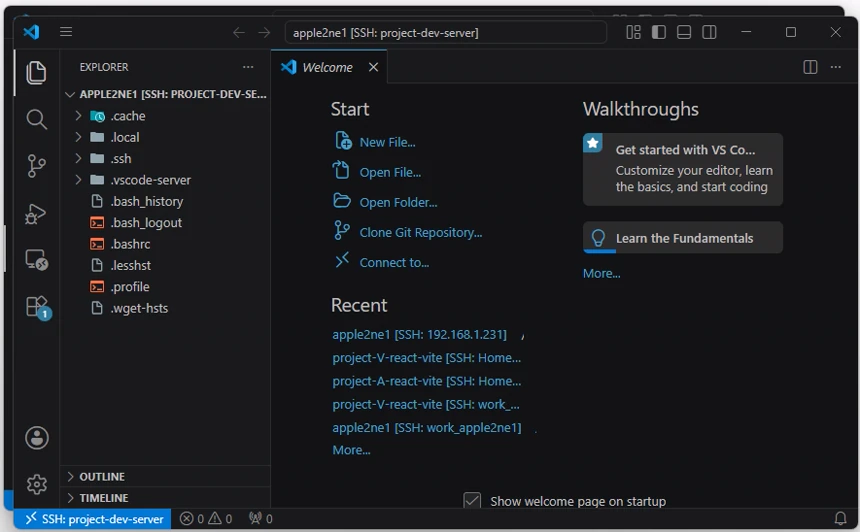This screenshot has height=532, width=860.
Task: Expand the .ssh folder
Action: [x=166, y=159]
